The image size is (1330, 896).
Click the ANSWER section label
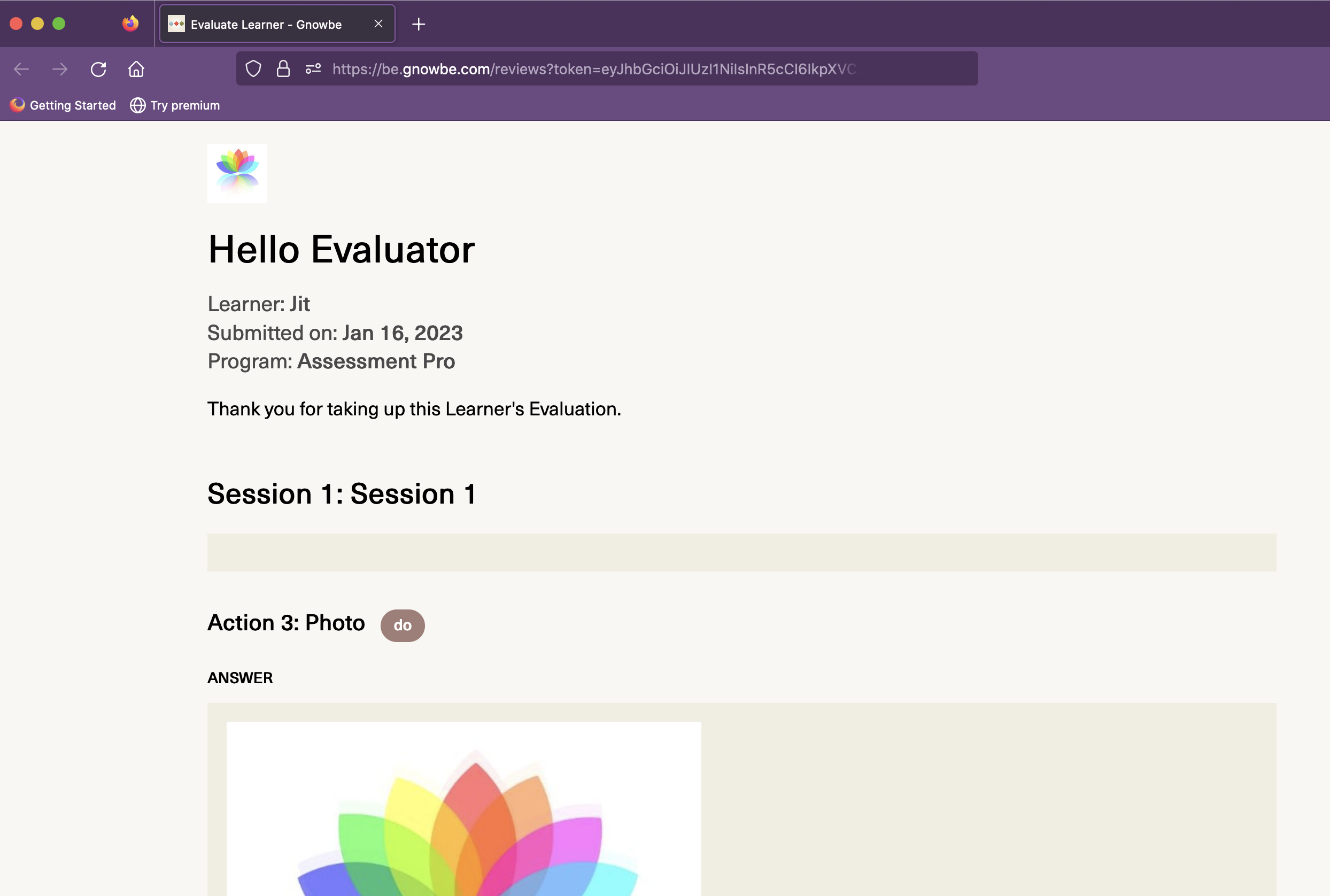click(240, 678)
